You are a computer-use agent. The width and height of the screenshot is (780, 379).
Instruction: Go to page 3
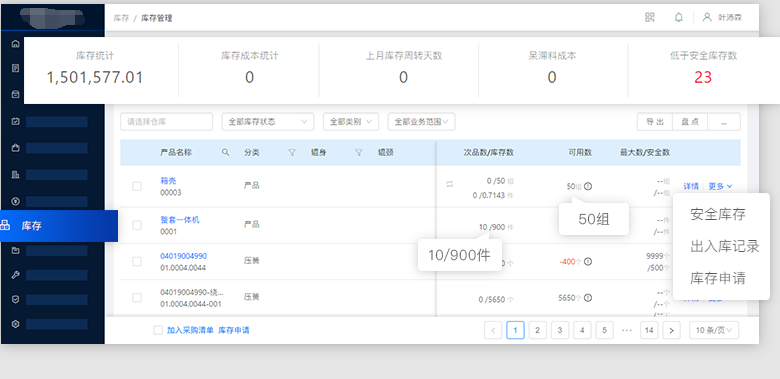[560, 330]
